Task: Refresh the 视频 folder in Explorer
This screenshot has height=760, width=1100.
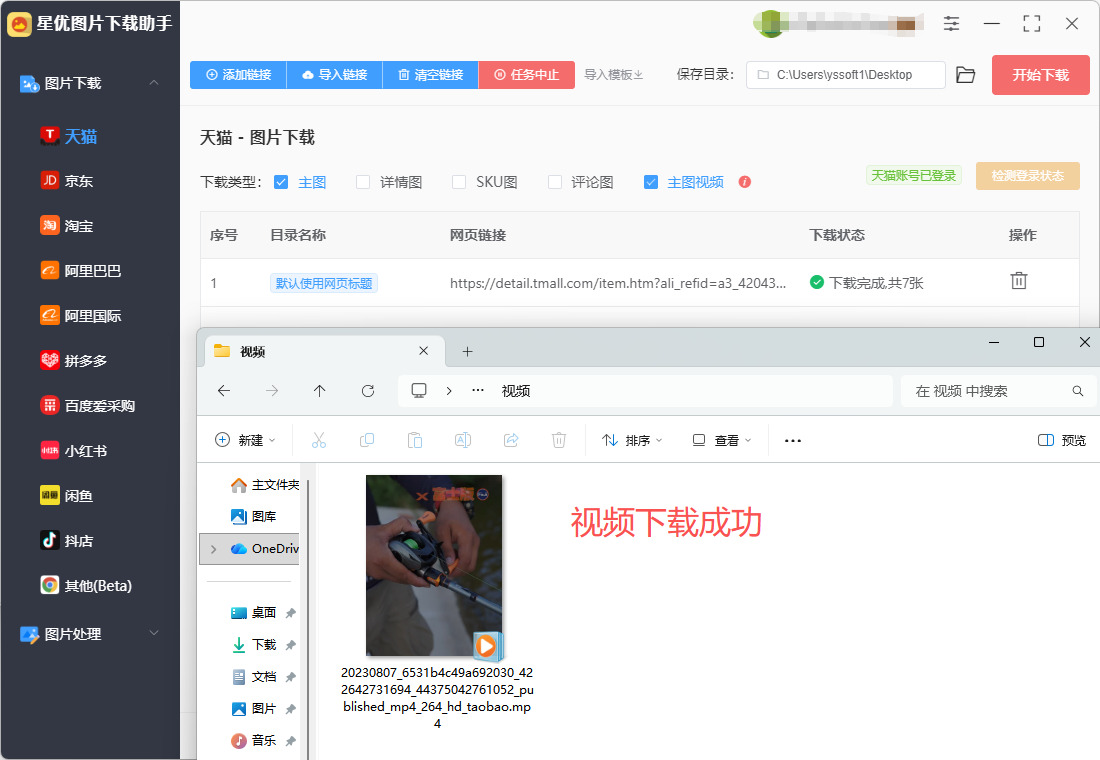Action: [x=368, y=391]
